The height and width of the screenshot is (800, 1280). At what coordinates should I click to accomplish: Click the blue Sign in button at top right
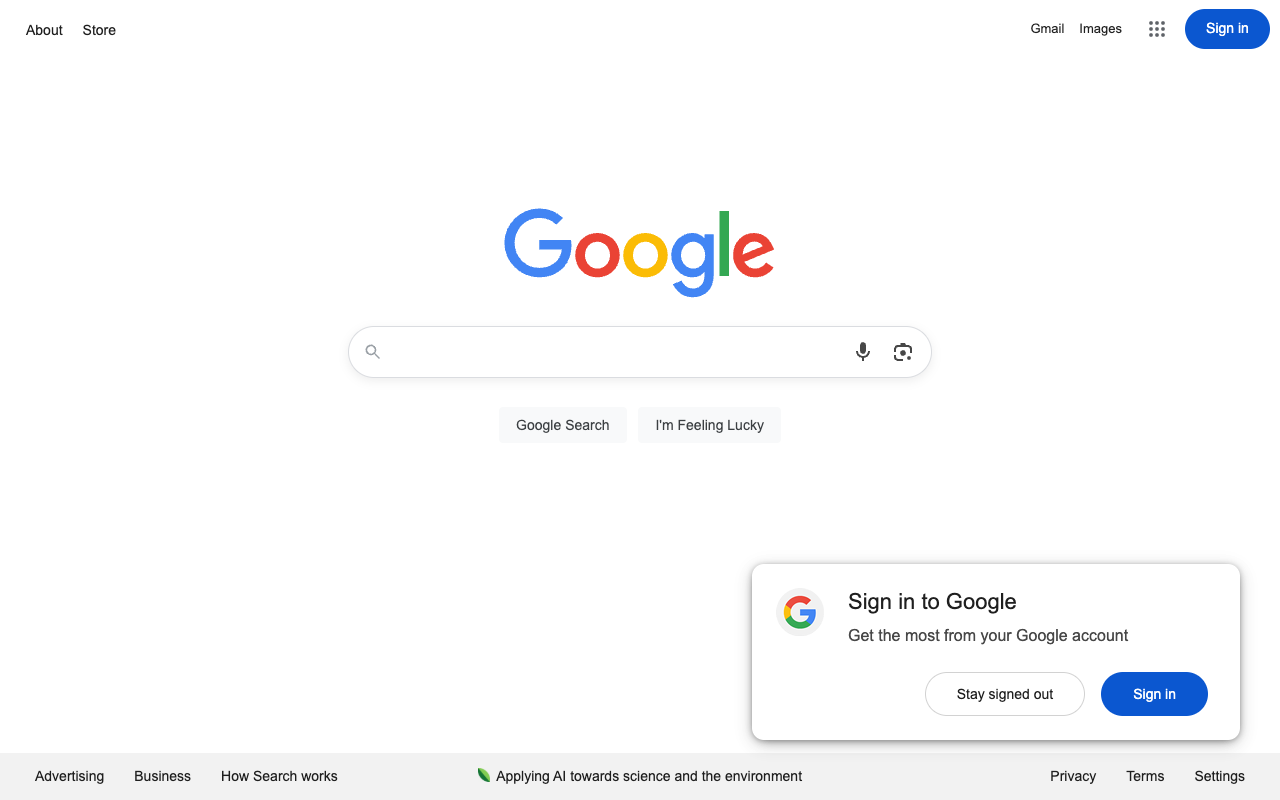[1227, 29]
